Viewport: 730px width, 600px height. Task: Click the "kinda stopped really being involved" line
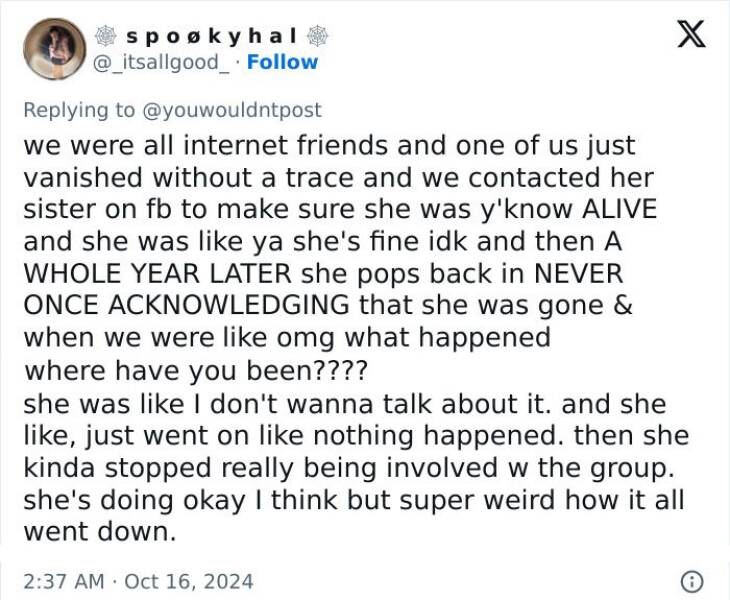260,468
